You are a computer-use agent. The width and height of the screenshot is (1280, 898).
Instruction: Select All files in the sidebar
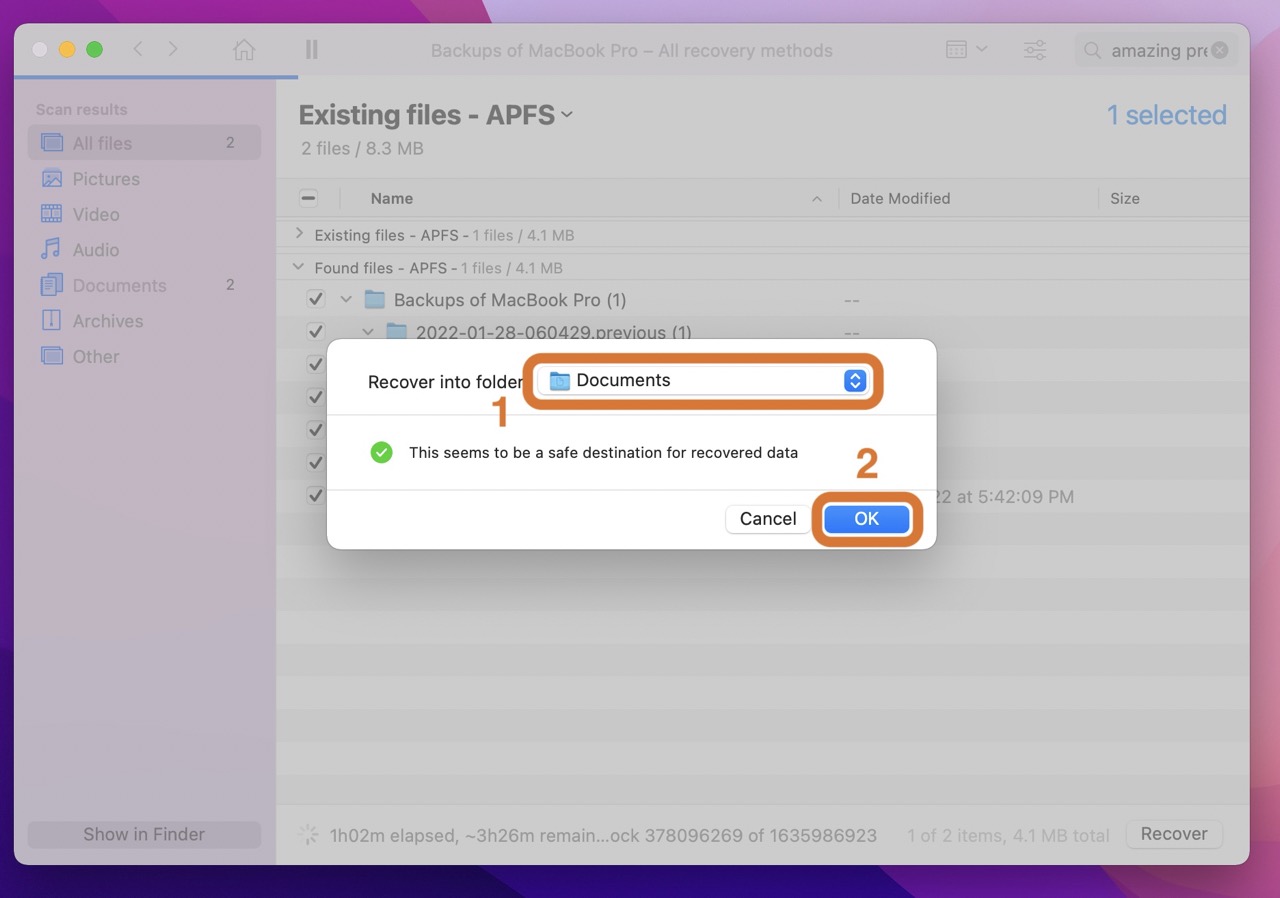[x=144, y=143]
